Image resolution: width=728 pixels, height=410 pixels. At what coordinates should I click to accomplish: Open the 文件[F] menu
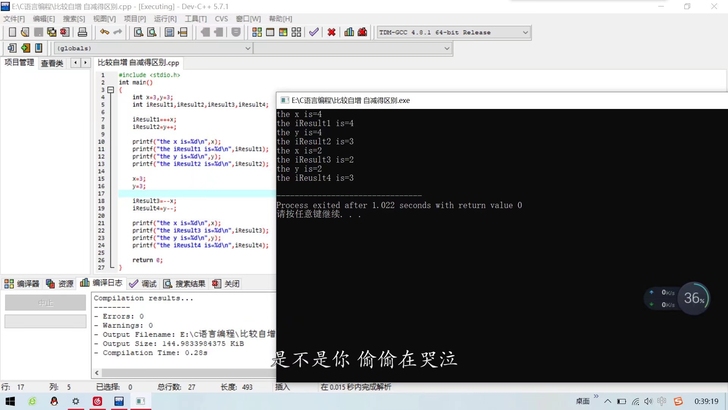click(14, 19)
